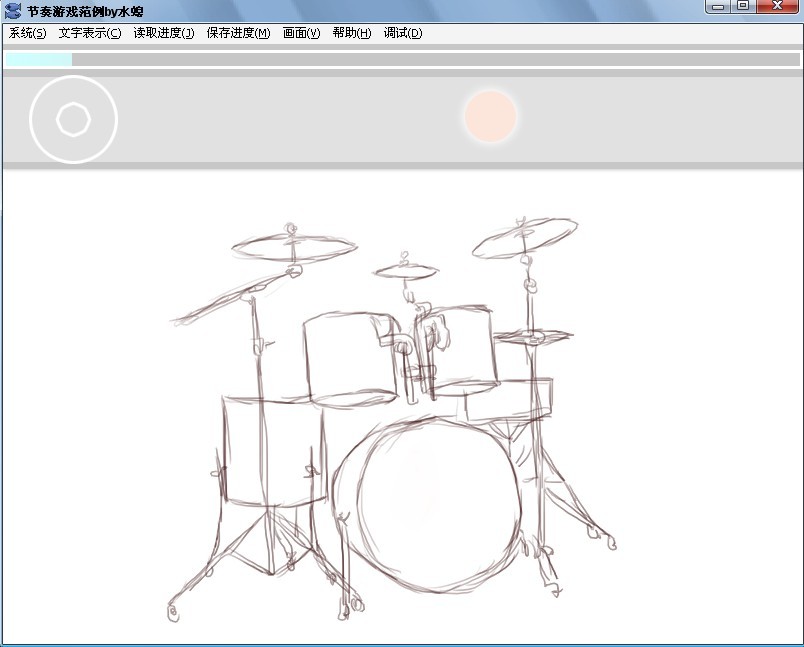The height and width of the screenshot is (647, 804).
Task: Maximize the rhythm game window
Action: click(743, 7)
